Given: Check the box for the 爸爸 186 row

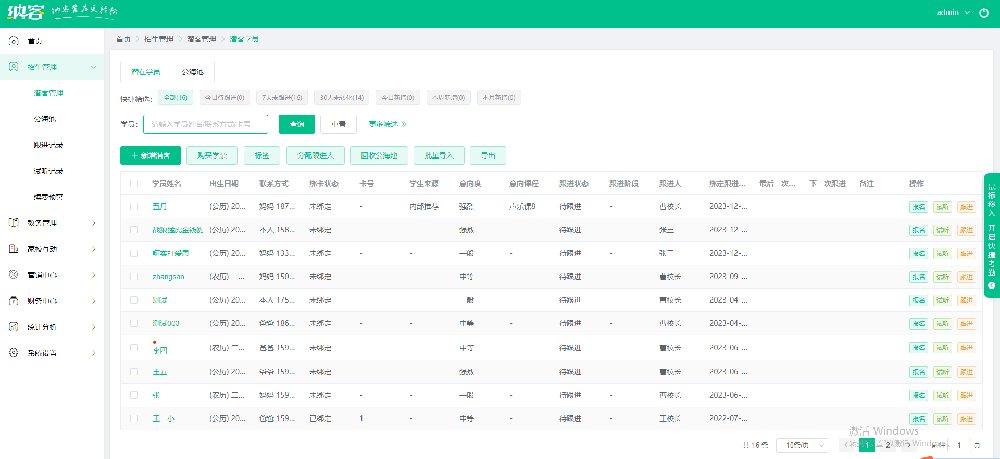Looking at the screenshot, I should 134,323.
